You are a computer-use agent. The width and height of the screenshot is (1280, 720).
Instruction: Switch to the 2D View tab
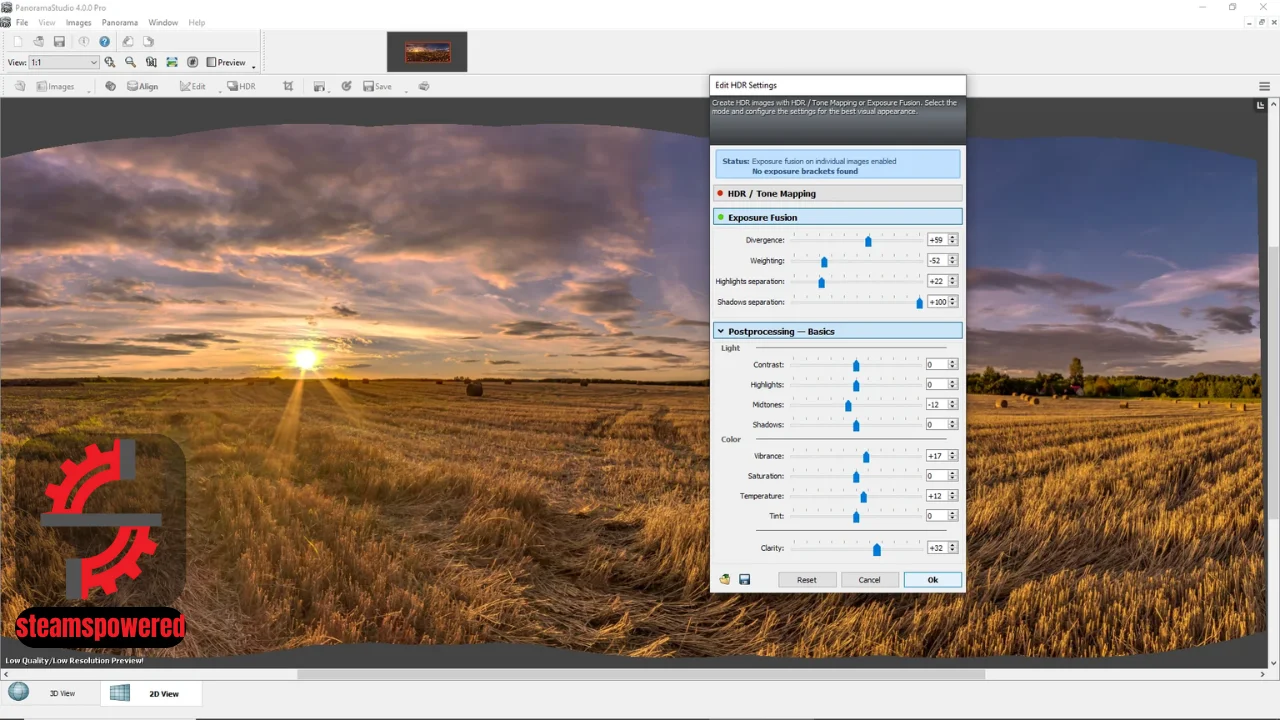point(153,693)
